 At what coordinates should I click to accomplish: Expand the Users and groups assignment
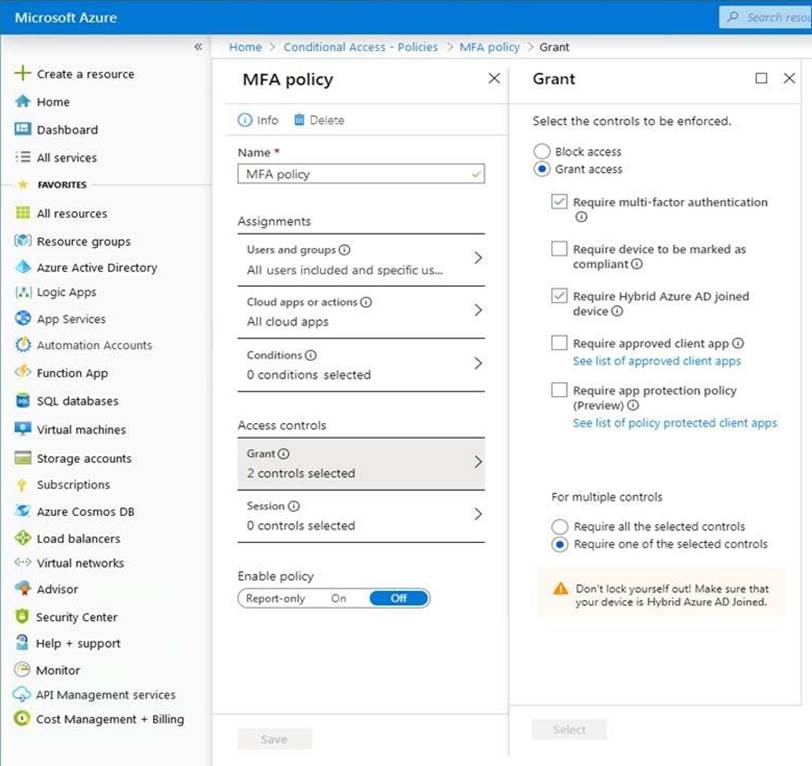(x=477, y=258)
